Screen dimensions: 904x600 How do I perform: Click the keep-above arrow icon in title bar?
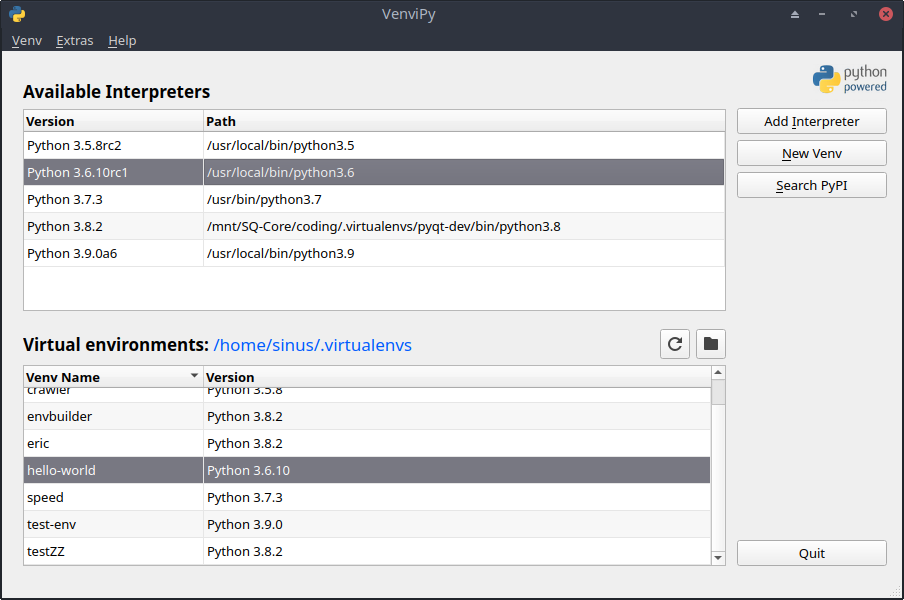[795, 14]
